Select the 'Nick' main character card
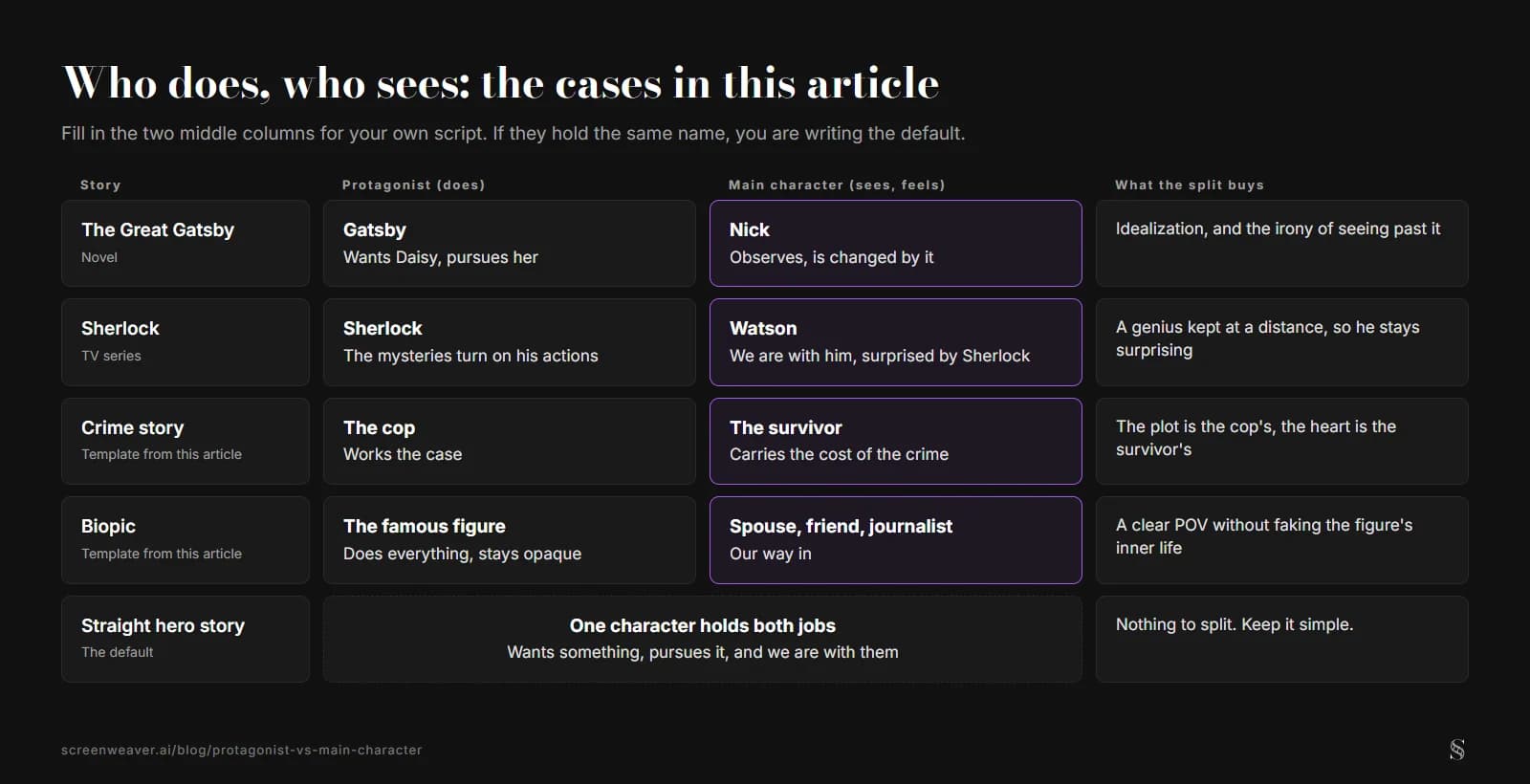1530x784 pixels. coord(896,243)
